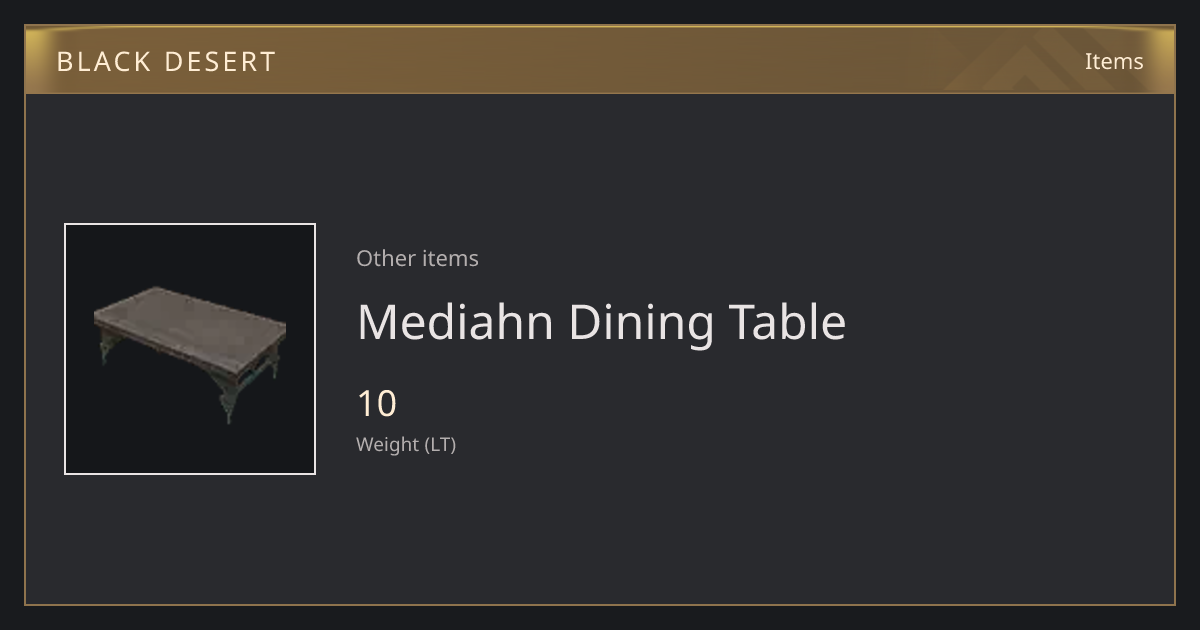
Task: Select the Other items category label
Action: tap(417, 258)
